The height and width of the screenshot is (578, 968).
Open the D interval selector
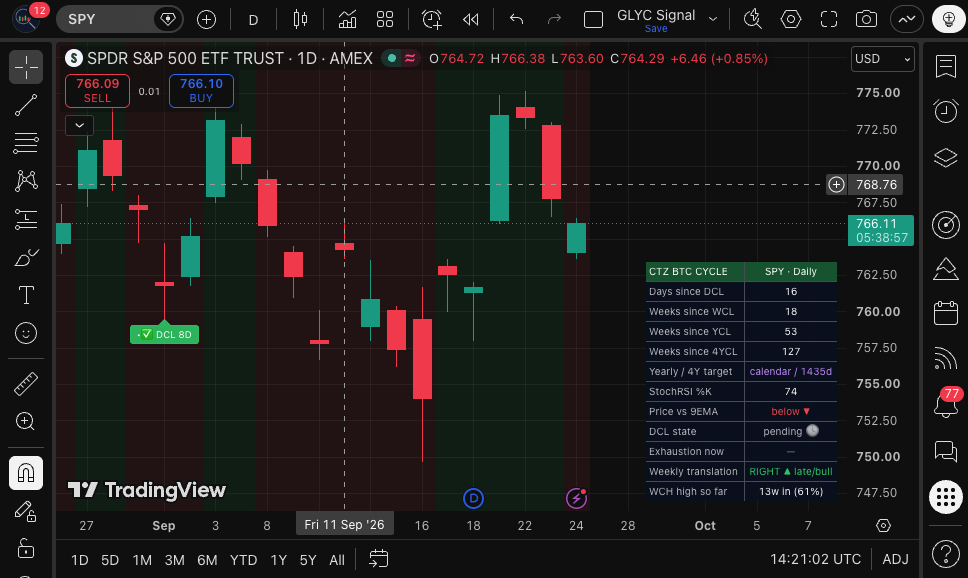(253, 20)
